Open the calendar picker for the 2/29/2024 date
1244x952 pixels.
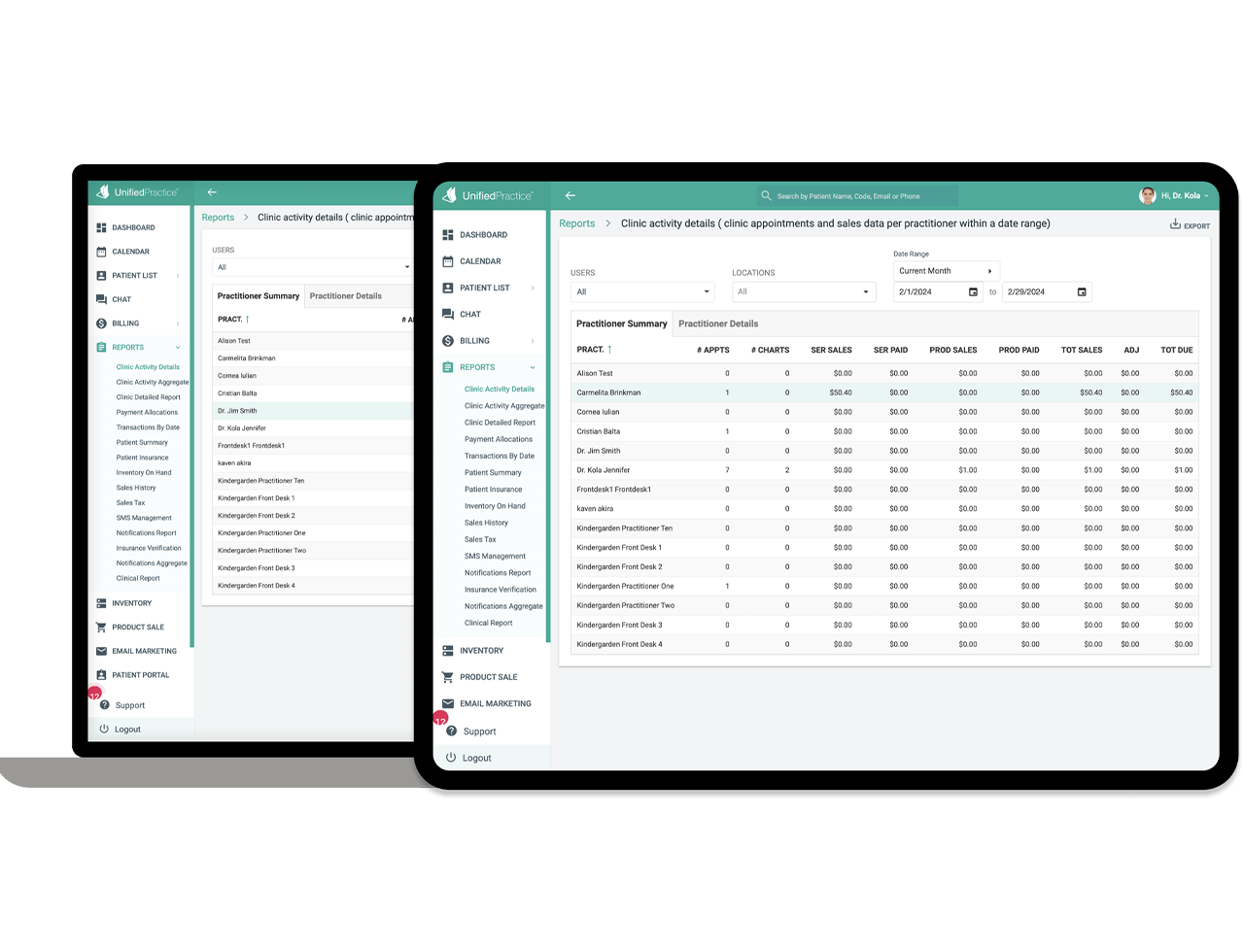pyautogui.click(x=1082, y=291)
